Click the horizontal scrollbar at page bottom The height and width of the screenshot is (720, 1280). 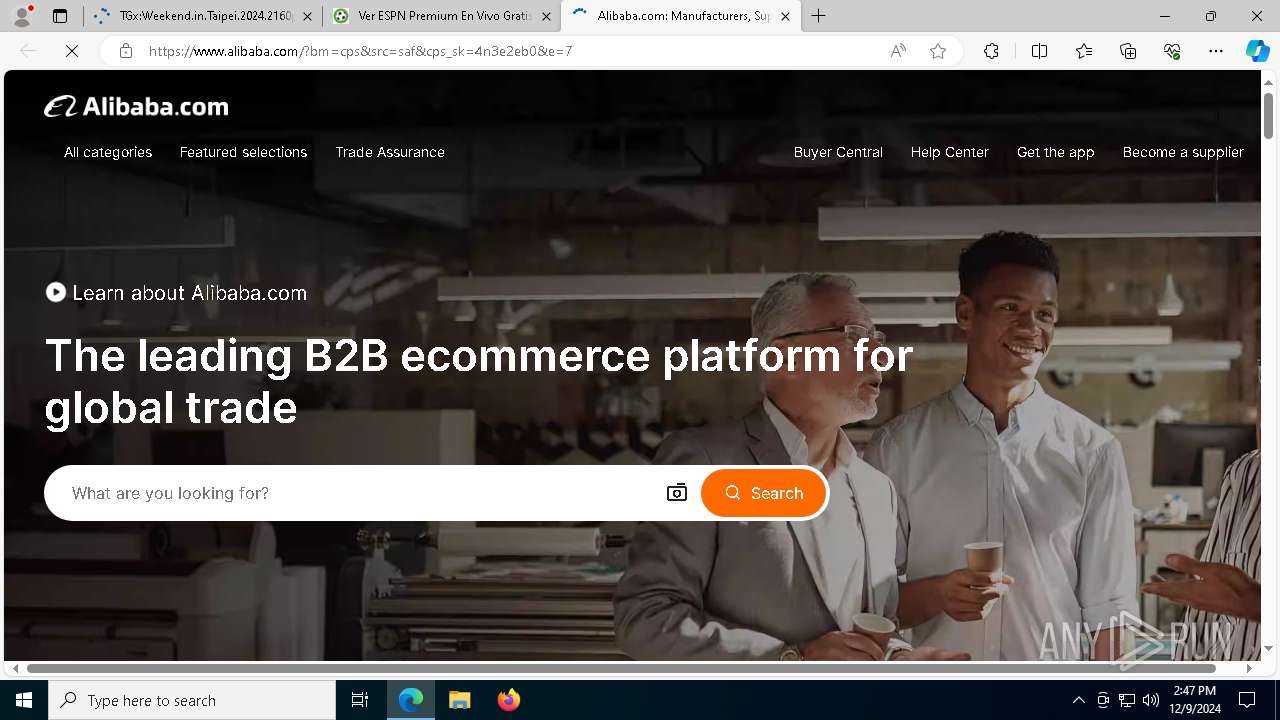coord(621,668)
